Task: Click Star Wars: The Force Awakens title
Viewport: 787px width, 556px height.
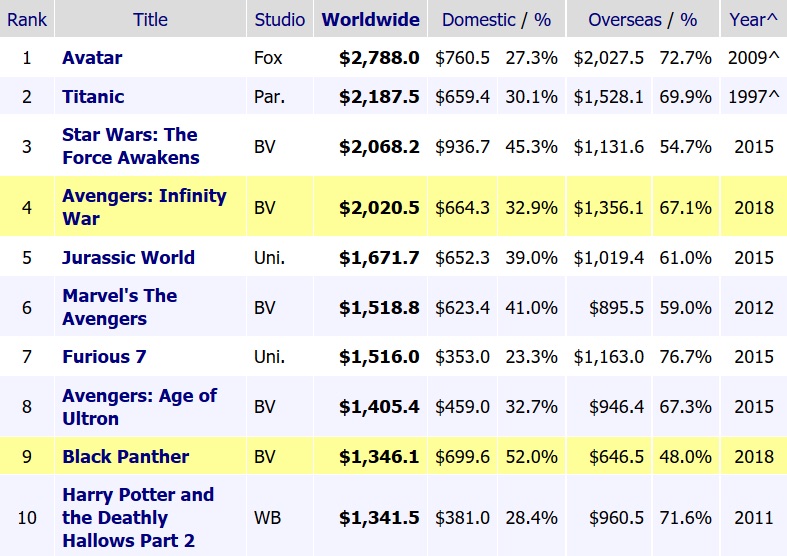Action: (x=130, y=146)
